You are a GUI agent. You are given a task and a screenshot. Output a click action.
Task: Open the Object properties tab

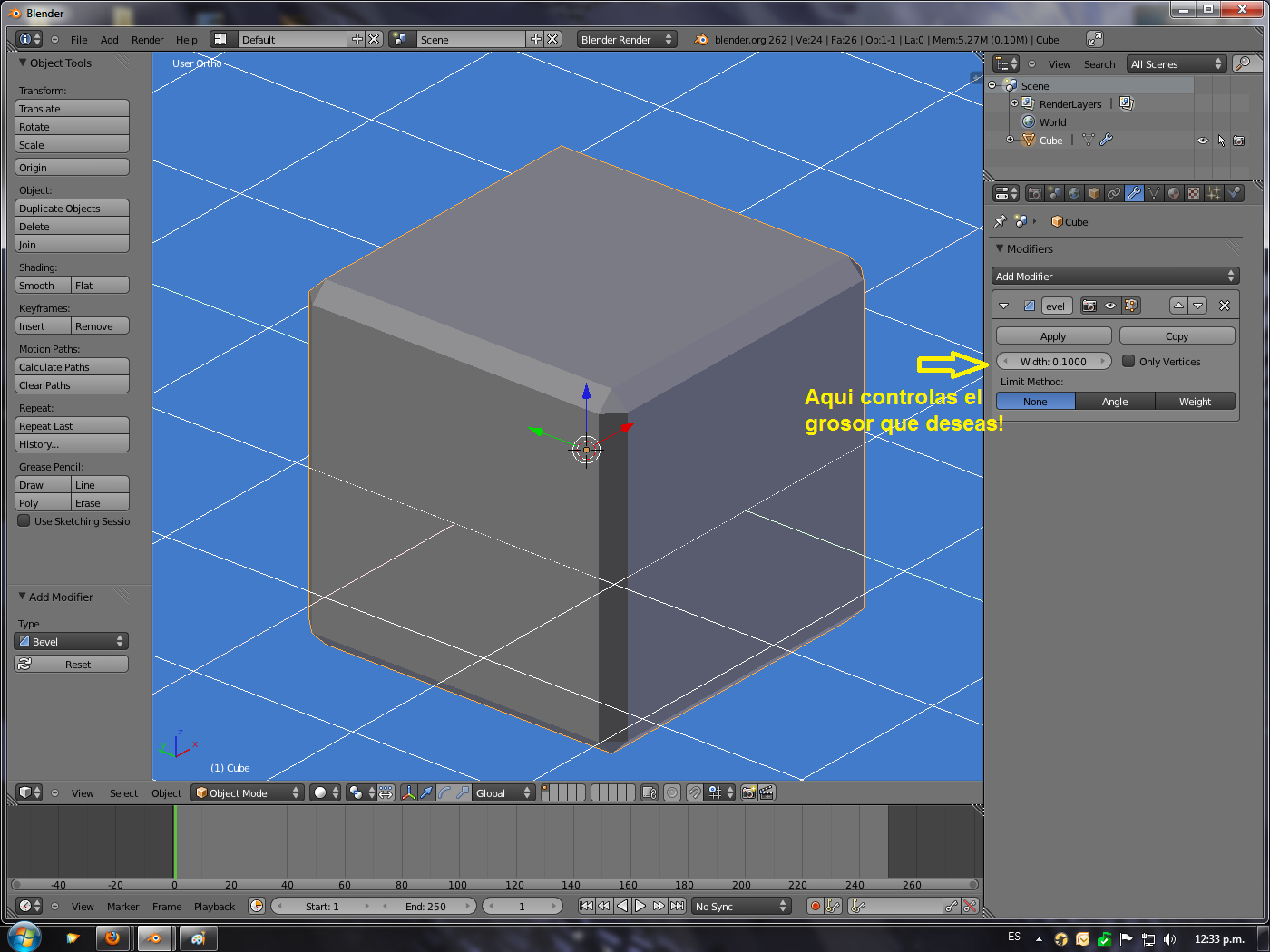(x=1094, y=193)
